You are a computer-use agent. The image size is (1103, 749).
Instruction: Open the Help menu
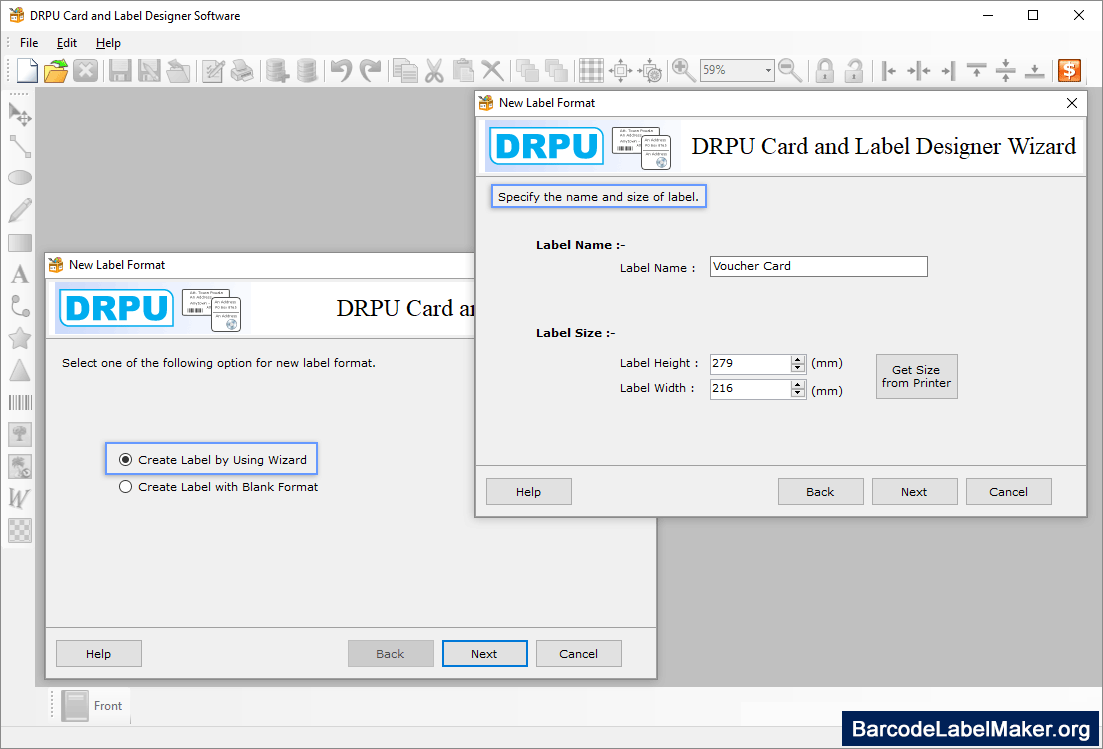coord(108,43)
